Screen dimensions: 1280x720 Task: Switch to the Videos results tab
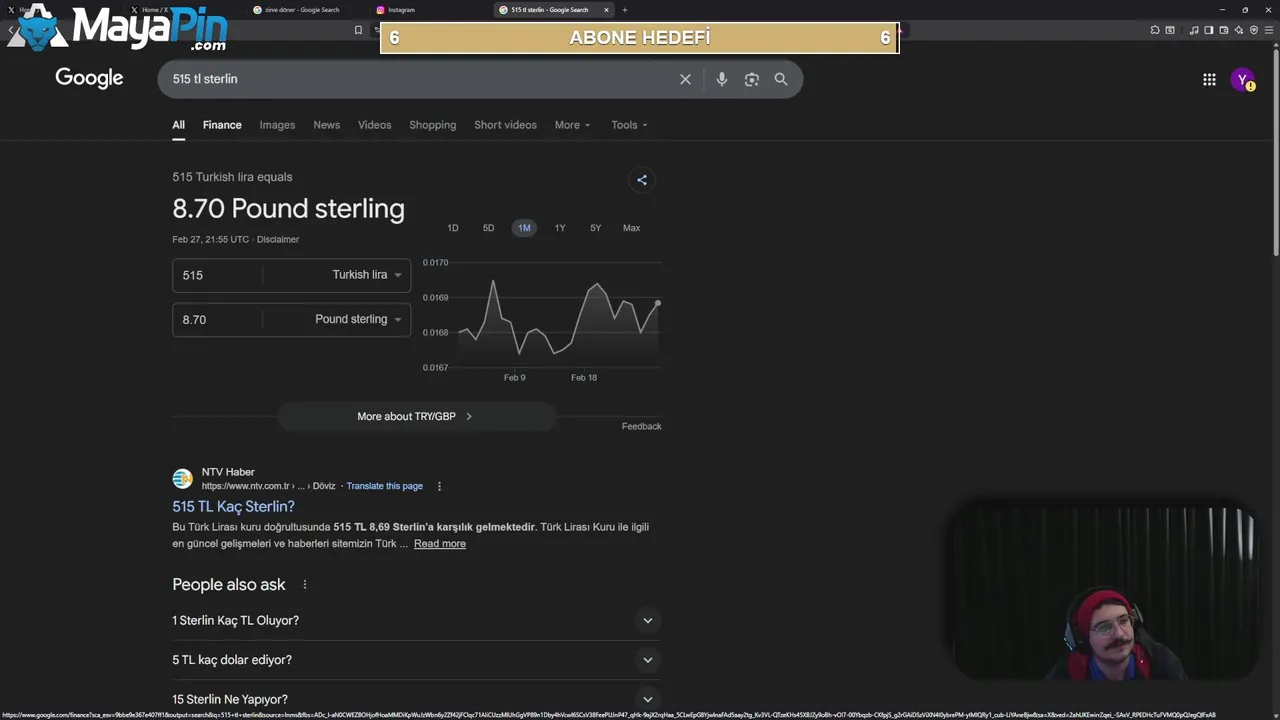coord(375,125)
